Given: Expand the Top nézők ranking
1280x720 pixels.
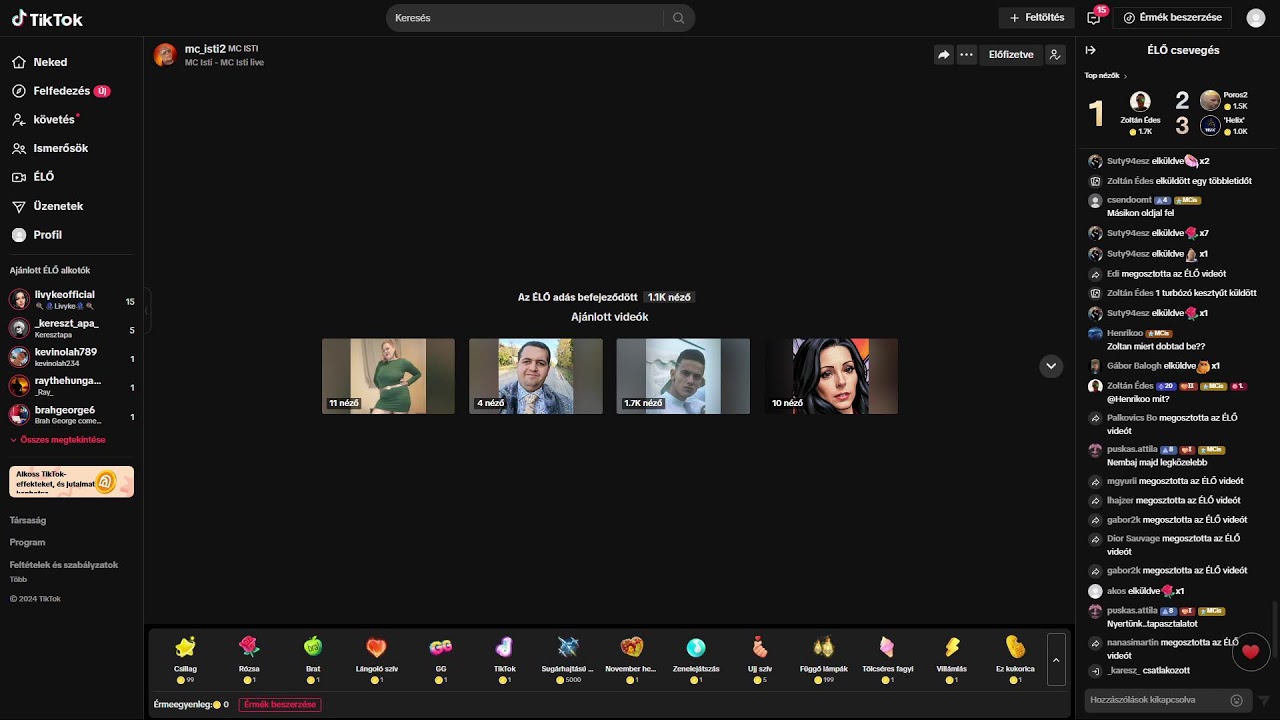Looking at the screenshot, I should 1105,75.
